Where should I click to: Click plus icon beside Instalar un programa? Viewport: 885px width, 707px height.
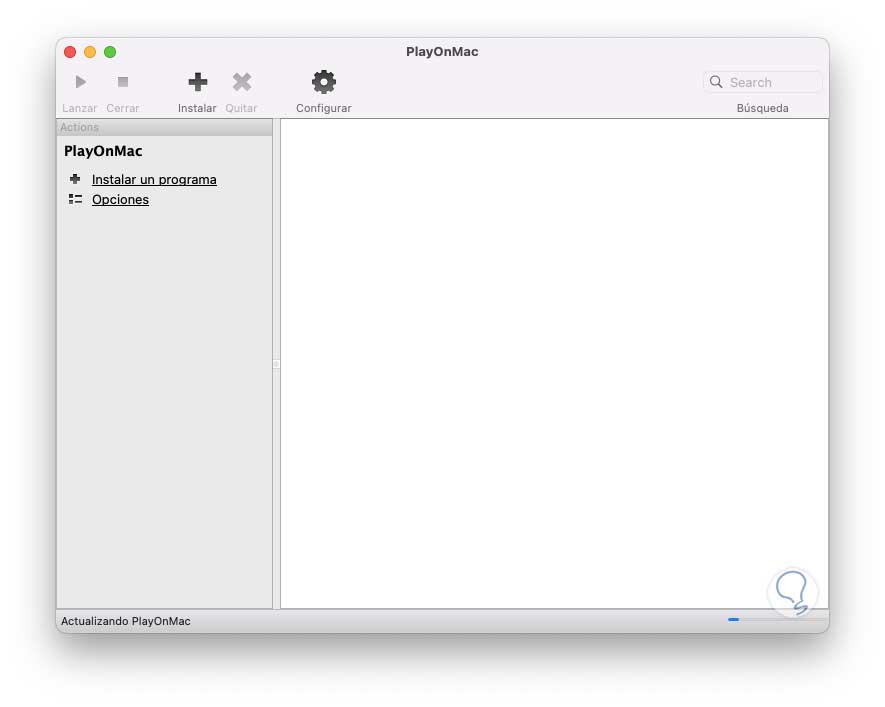click(75, 179)
